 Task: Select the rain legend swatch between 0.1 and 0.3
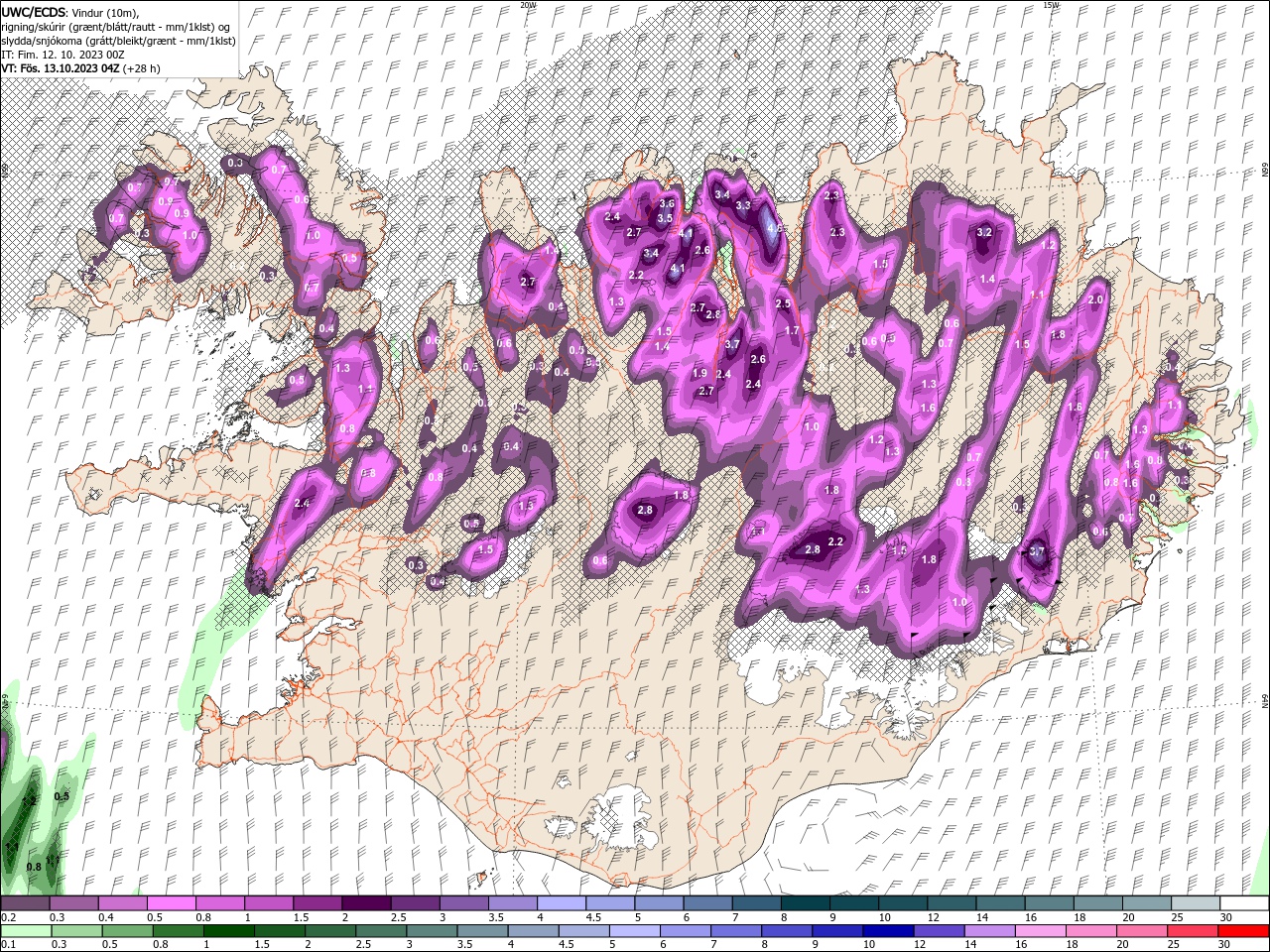(27, 931)
